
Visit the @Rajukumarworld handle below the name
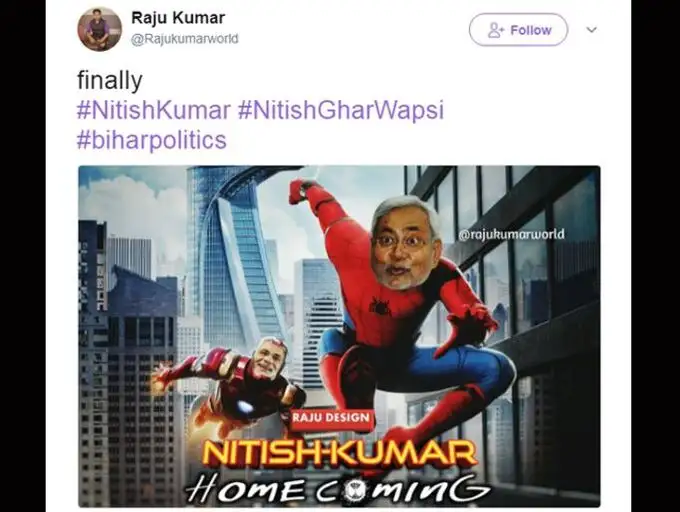pyautogui.click(x=185, y=39)
